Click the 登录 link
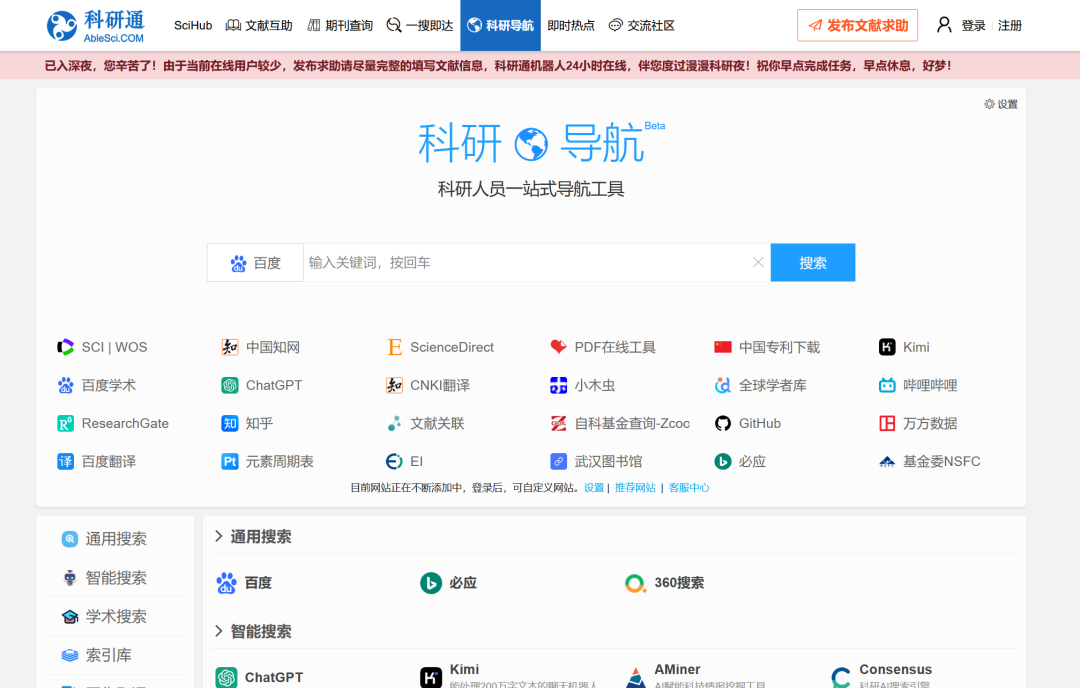 [973, 25]
